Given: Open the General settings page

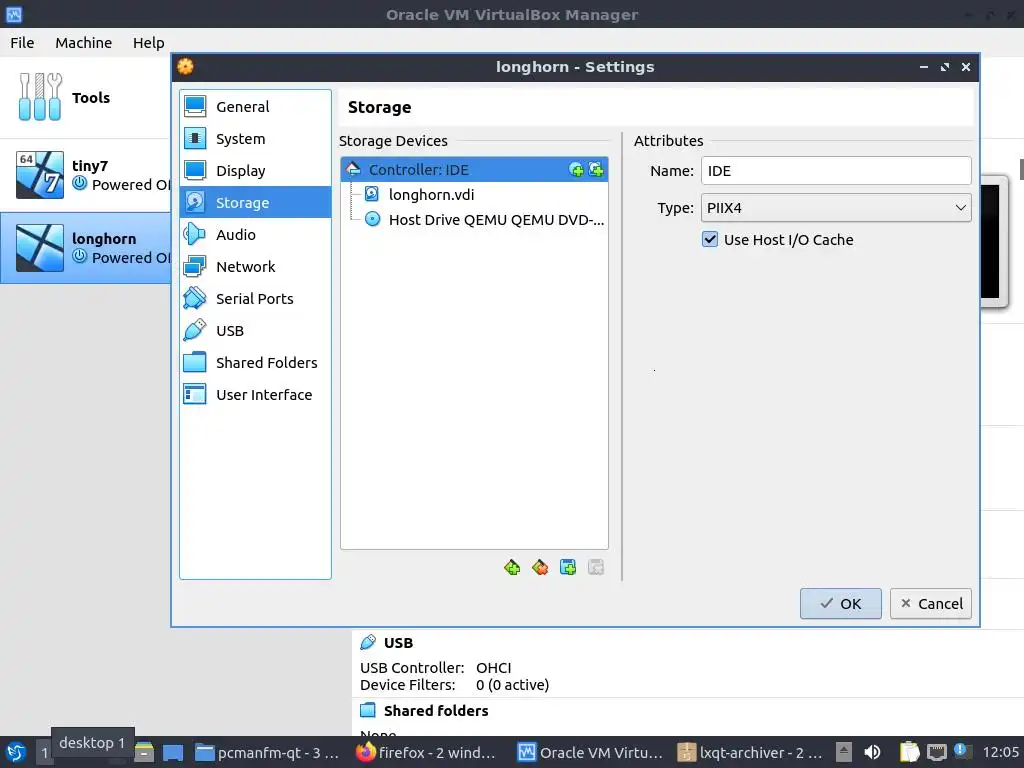Looking at the screenshot, I should tap(255, 106).
